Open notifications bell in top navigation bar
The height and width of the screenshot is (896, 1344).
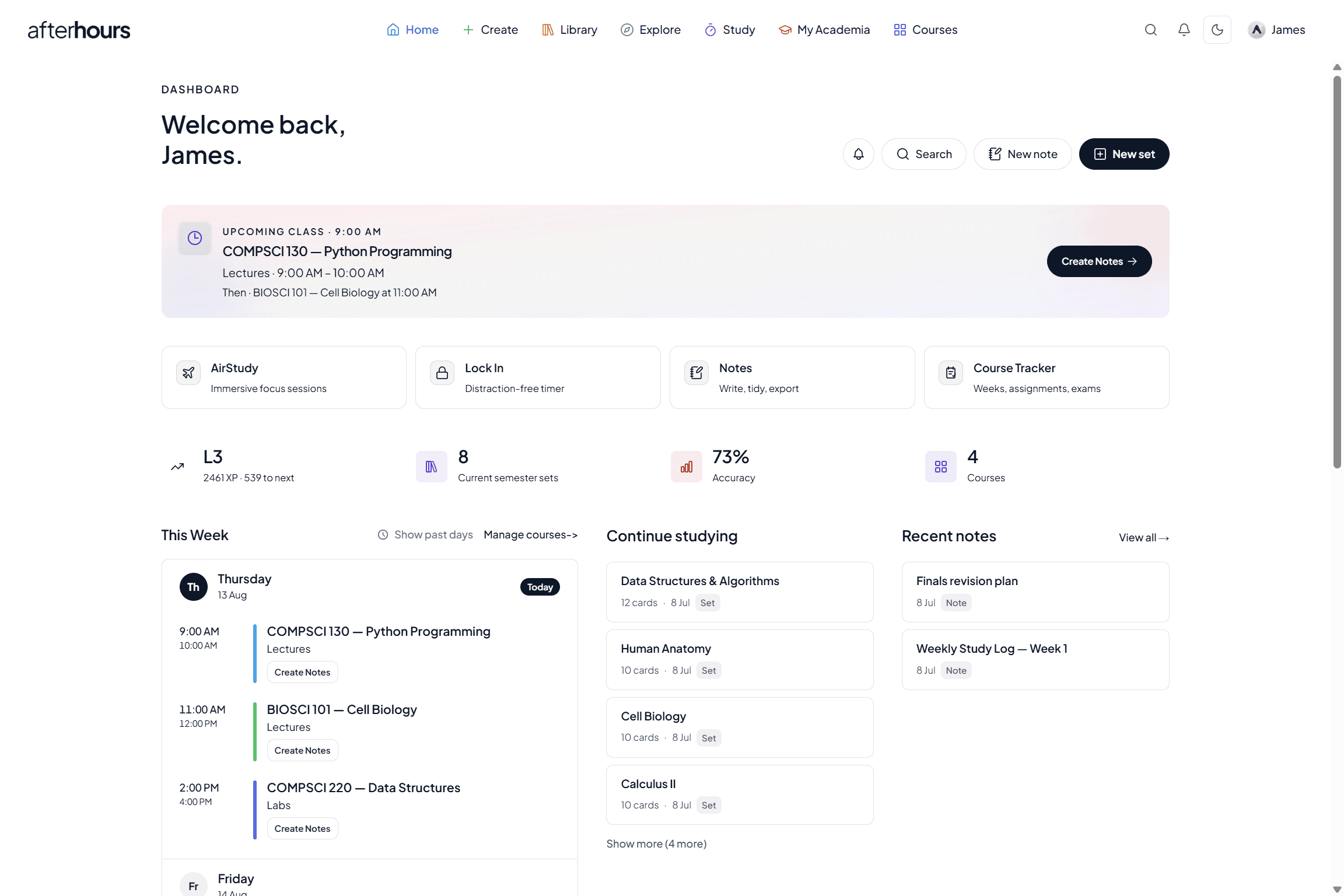[x=1184, y=30]
